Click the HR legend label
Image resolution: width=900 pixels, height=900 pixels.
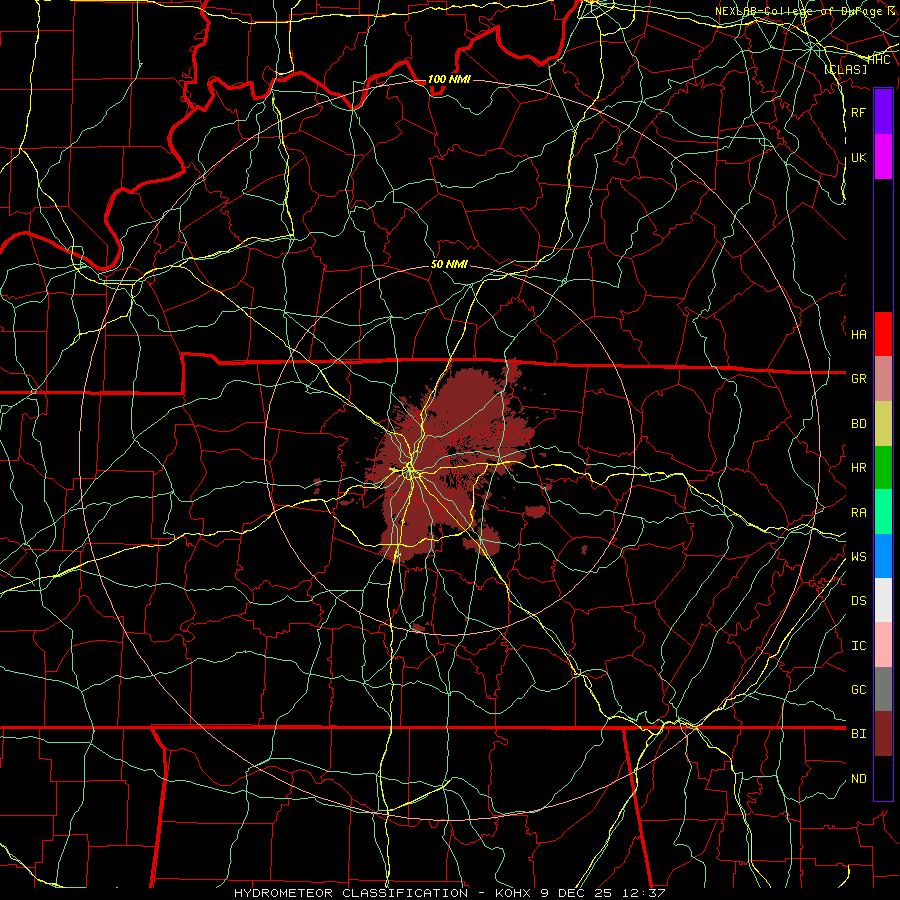tap(858, 468)
